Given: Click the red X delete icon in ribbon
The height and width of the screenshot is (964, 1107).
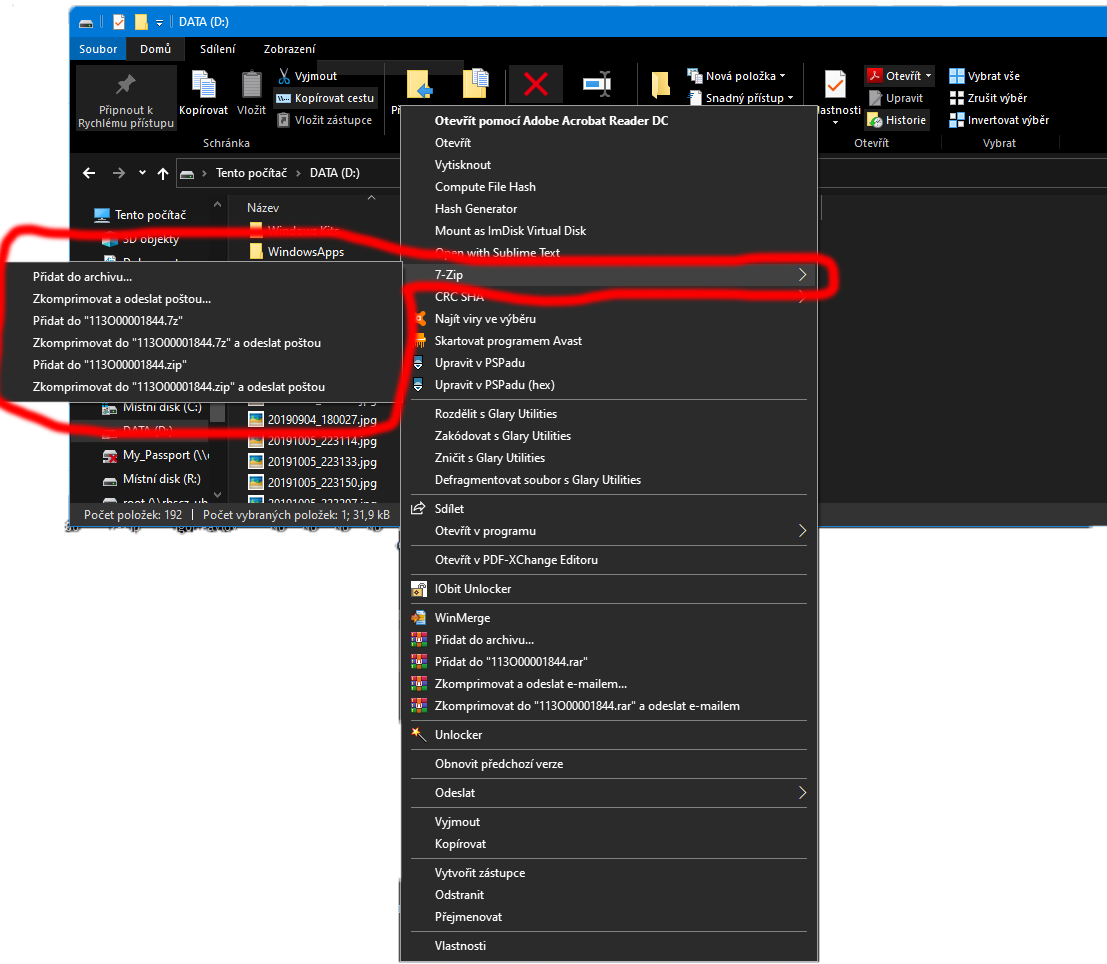Looking at the screenshot, I should 536,85.
